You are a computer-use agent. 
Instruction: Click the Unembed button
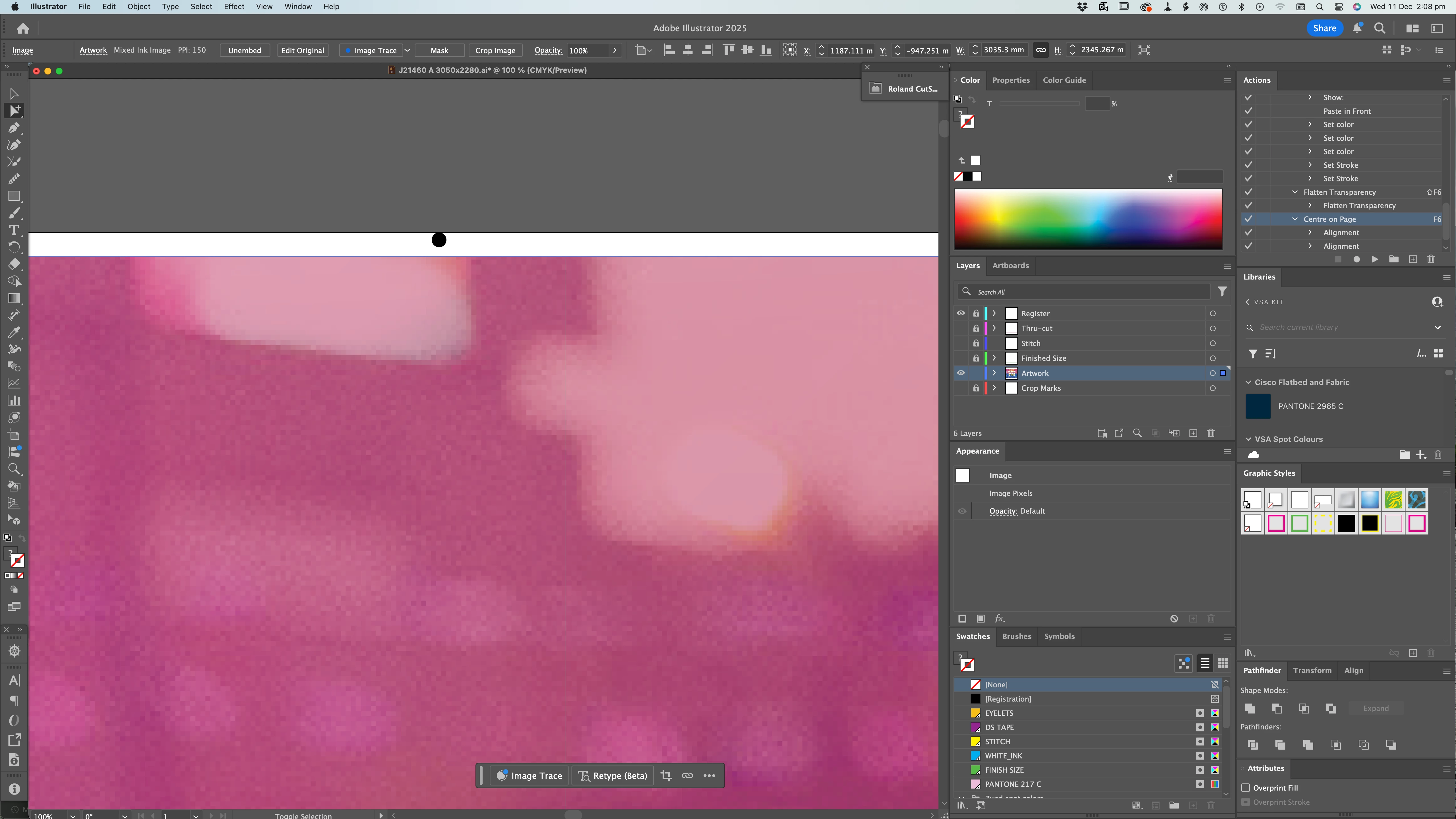click(x=244, y=50)
